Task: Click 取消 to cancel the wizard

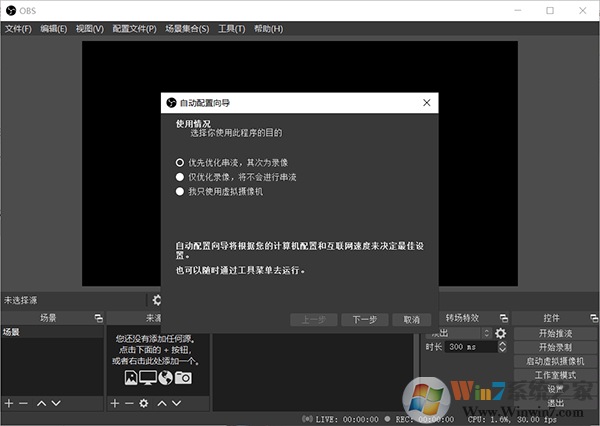Action: click(x=411, y=320)
